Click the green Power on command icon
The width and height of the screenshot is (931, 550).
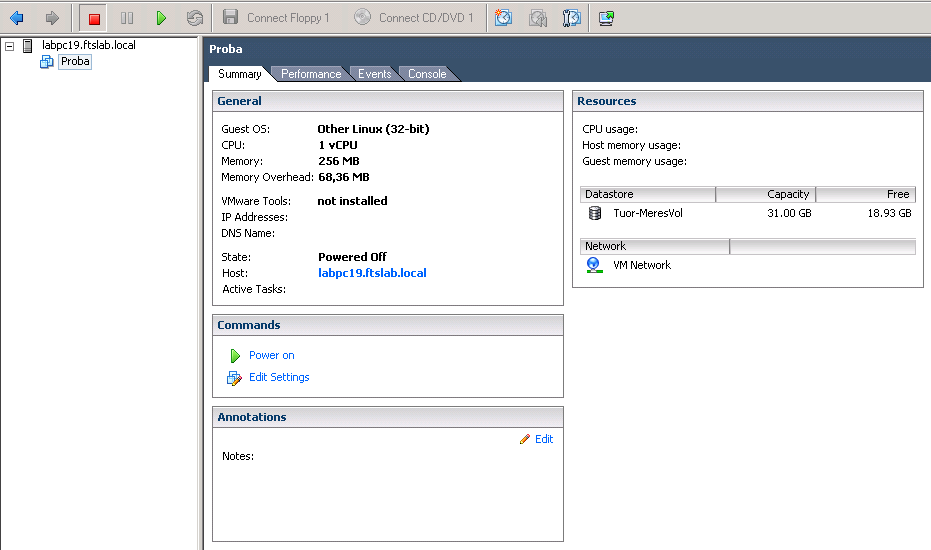pos(235,356)
